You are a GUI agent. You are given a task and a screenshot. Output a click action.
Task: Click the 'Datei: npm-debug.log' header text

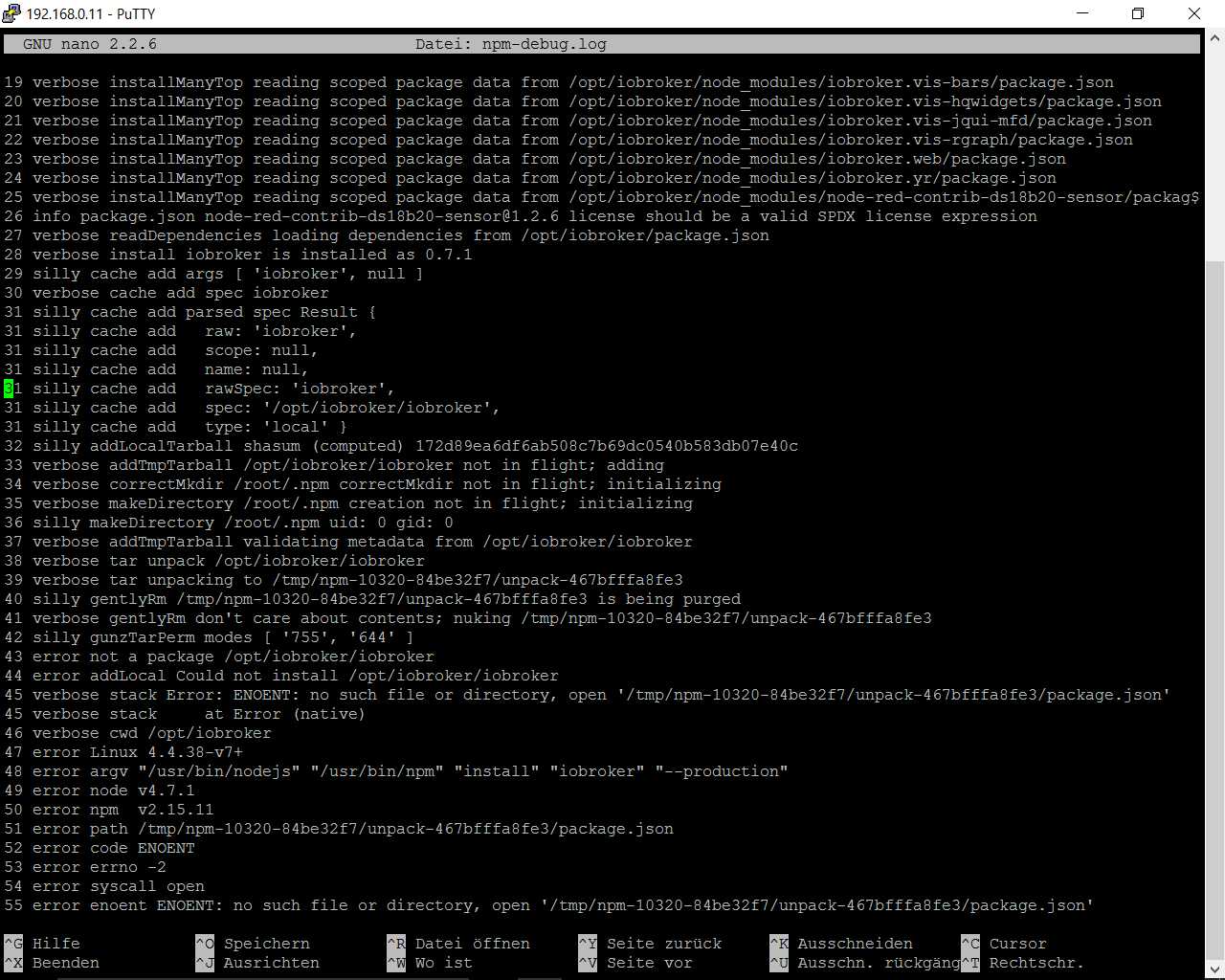(x=510, y=44)
